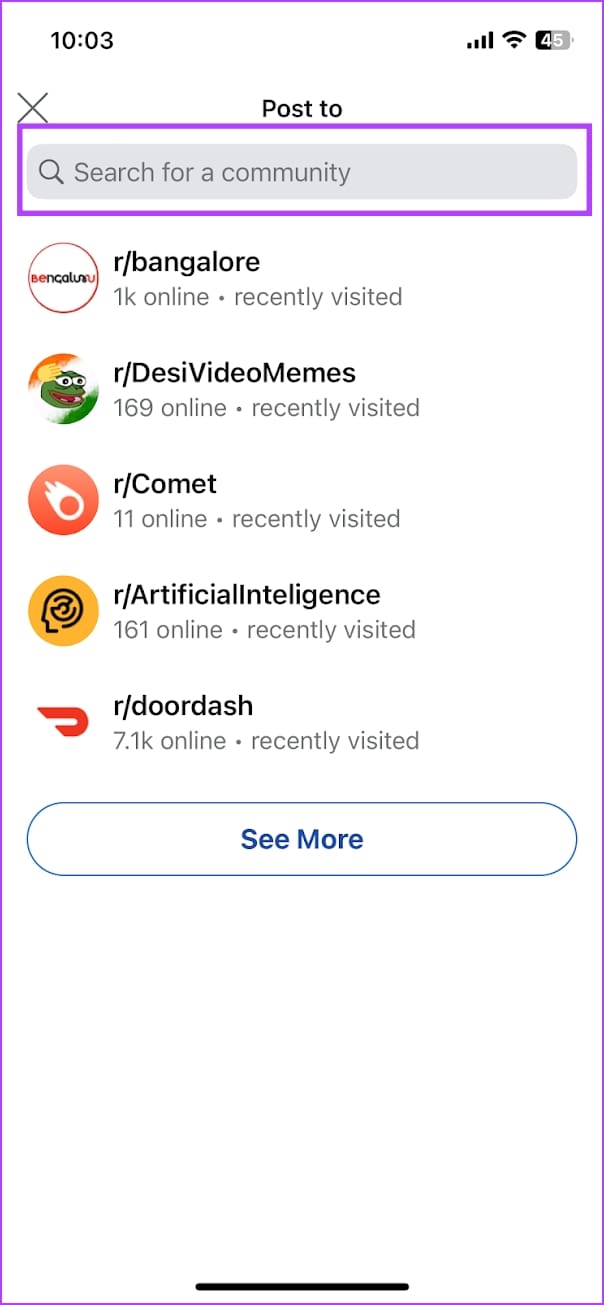Viewport: 604px width, 1305px height.
Task: Tap the 10:03 clock in status bar
Action: click(x=82, y=41)
